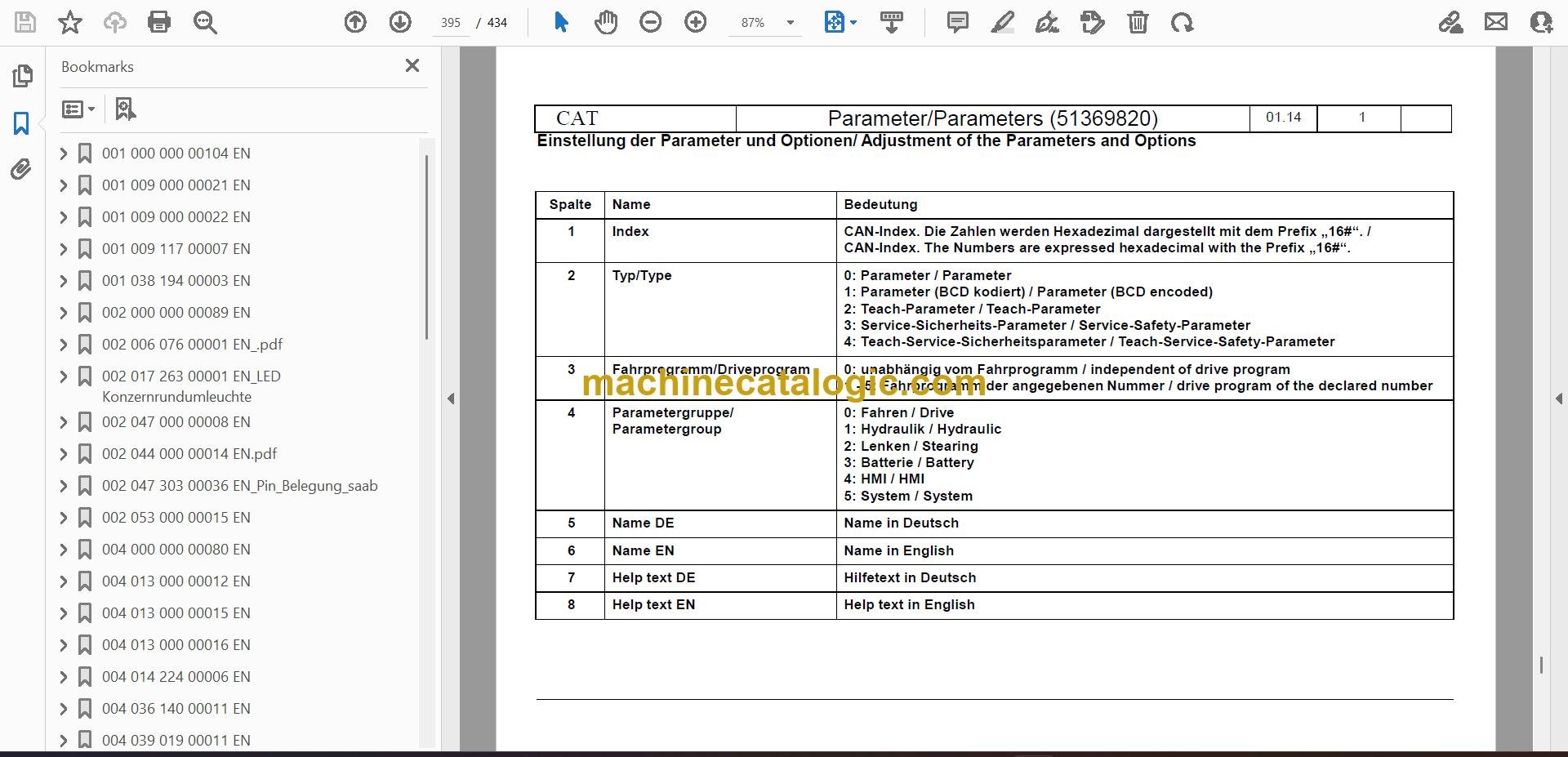
Task: Click the scrolling mode keyboard icon
Action: pos(892,22)
